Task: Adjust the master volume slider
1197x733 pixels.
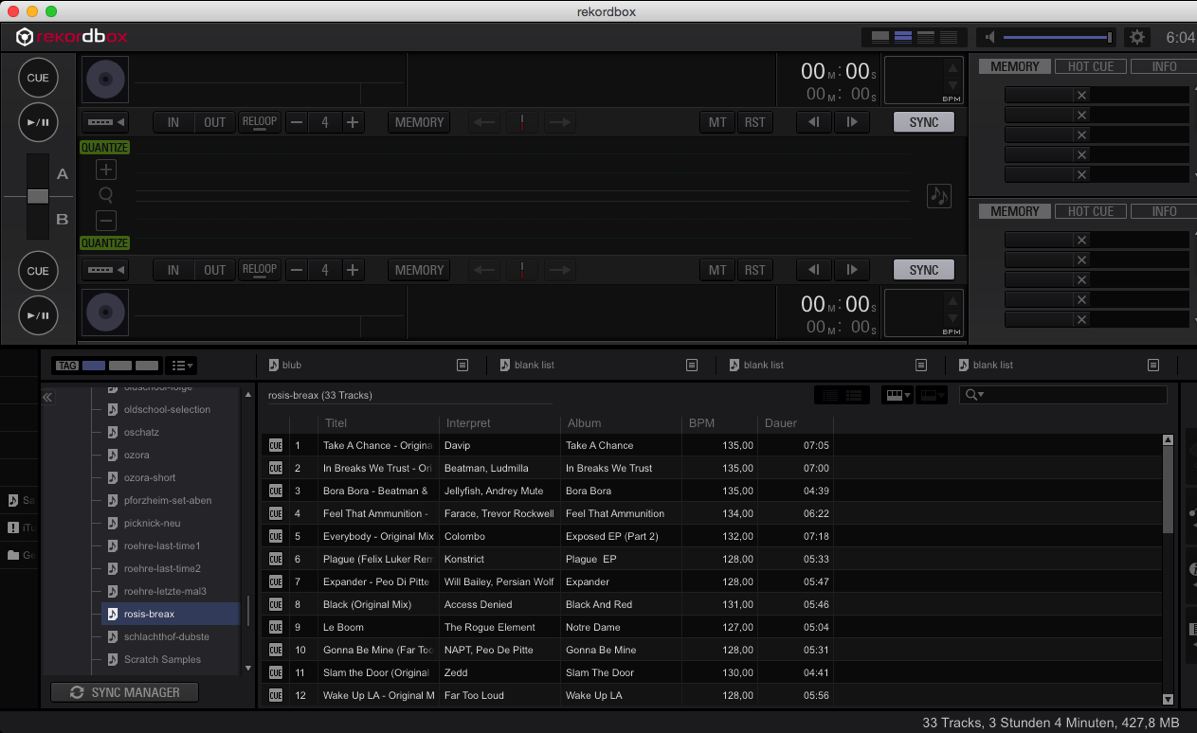Action: 1056,37
